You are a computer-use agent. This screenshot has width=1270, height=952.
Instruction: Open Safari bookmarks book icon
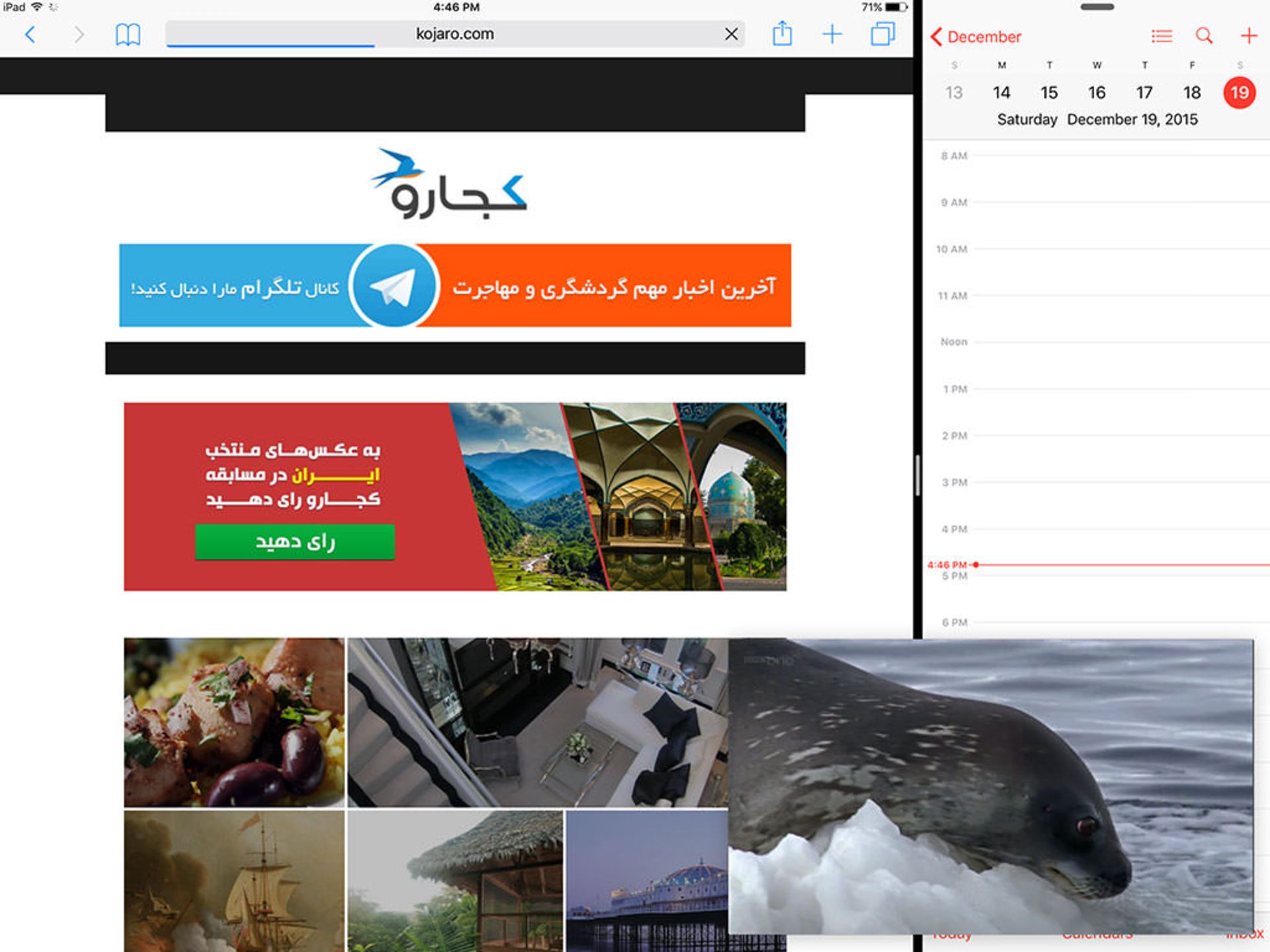128,34
